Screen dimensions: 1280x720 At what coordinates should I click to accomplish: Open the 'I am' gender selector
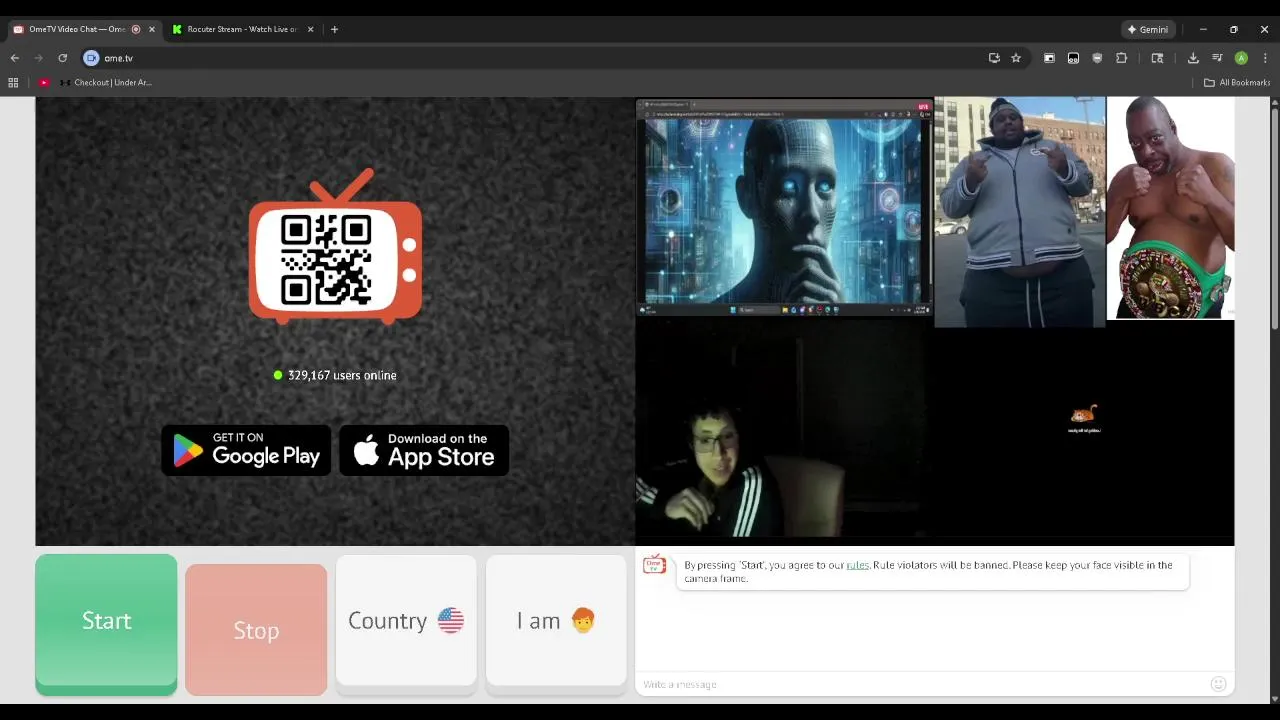[556, 621]
